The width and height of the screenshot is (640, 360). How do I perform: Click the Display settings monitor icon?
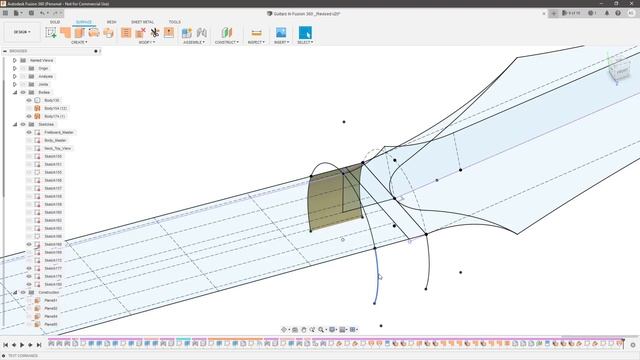tap(332, 329)
